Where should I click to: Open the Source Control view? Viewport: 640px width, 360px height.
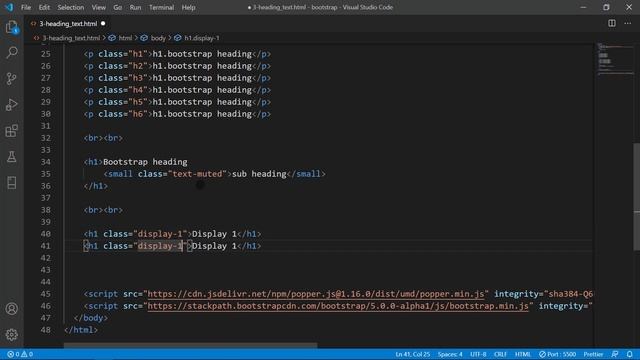pos(12,78)
